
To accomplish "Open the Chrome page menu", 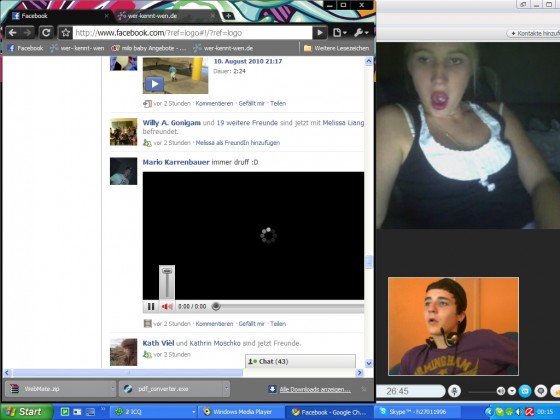I will click(339, 33).
